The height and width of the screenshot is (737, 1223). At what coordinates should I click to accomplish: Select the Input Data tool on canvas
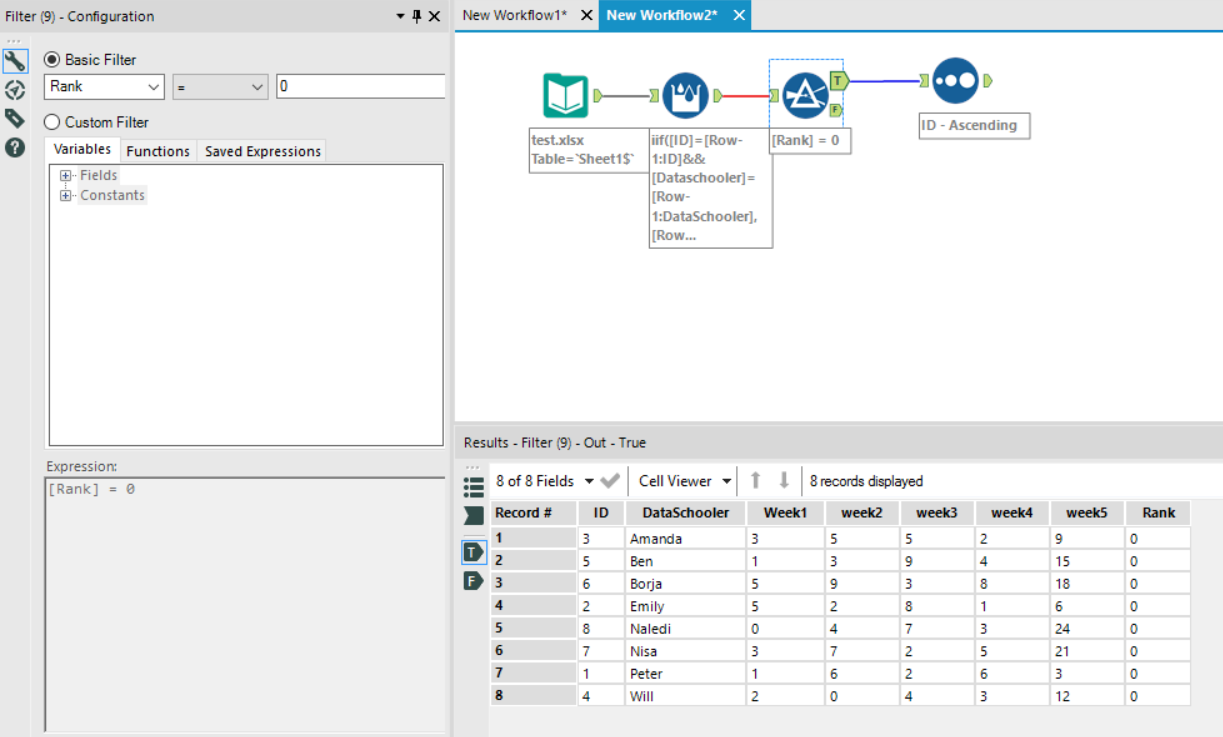pos(565,96)
